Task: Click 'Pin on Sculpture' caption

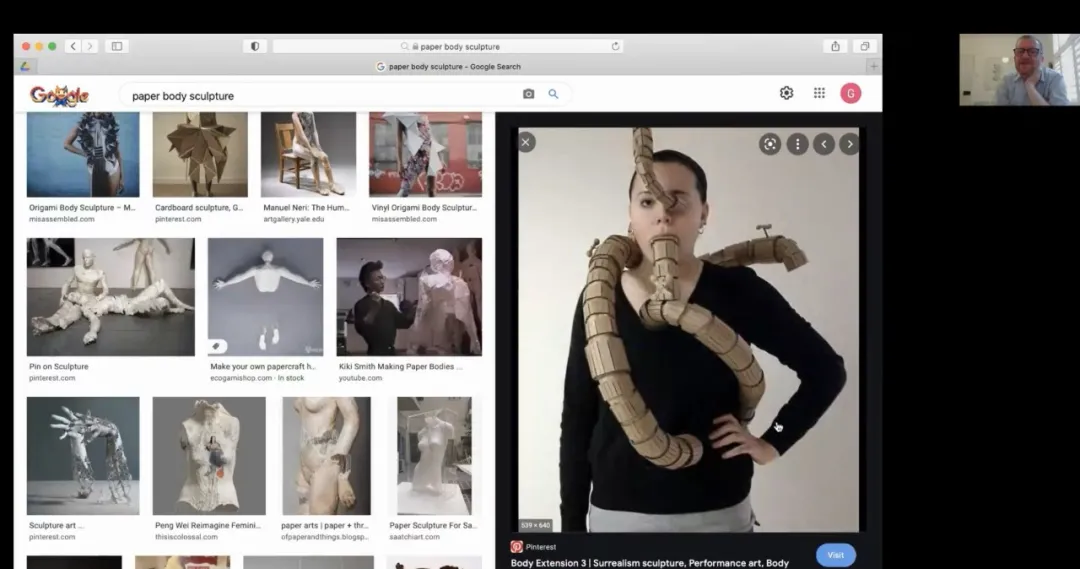Action: 59,366
